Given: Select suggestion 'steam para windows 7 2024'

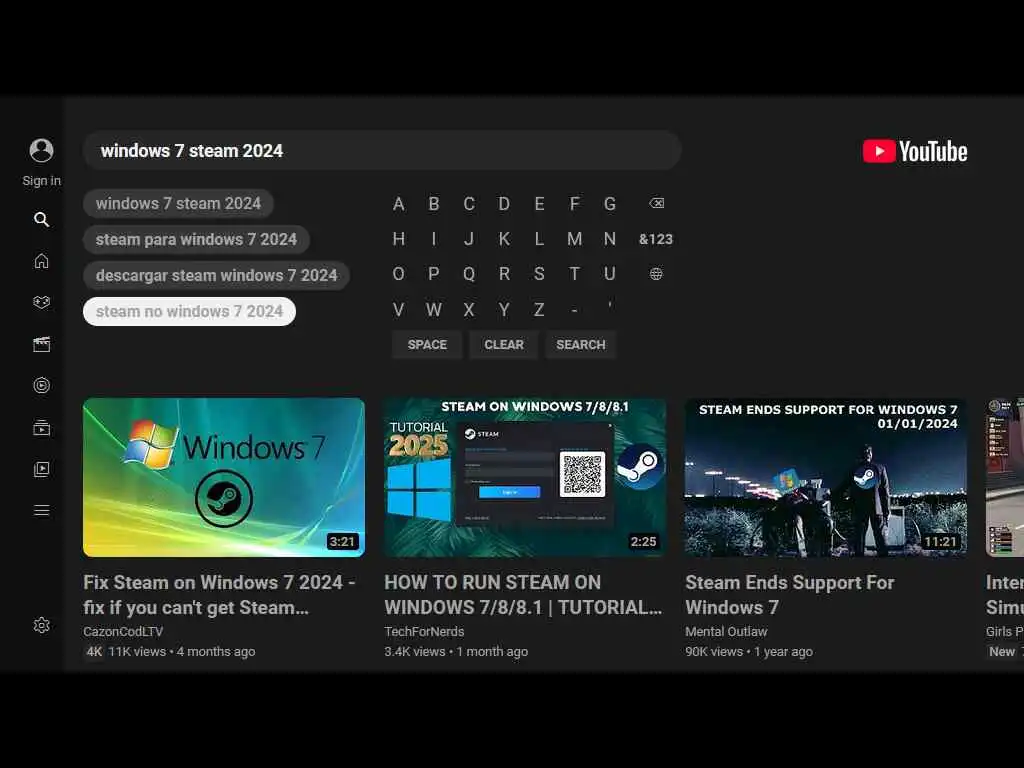Looking at the screenshot, I should pos(196,239).
